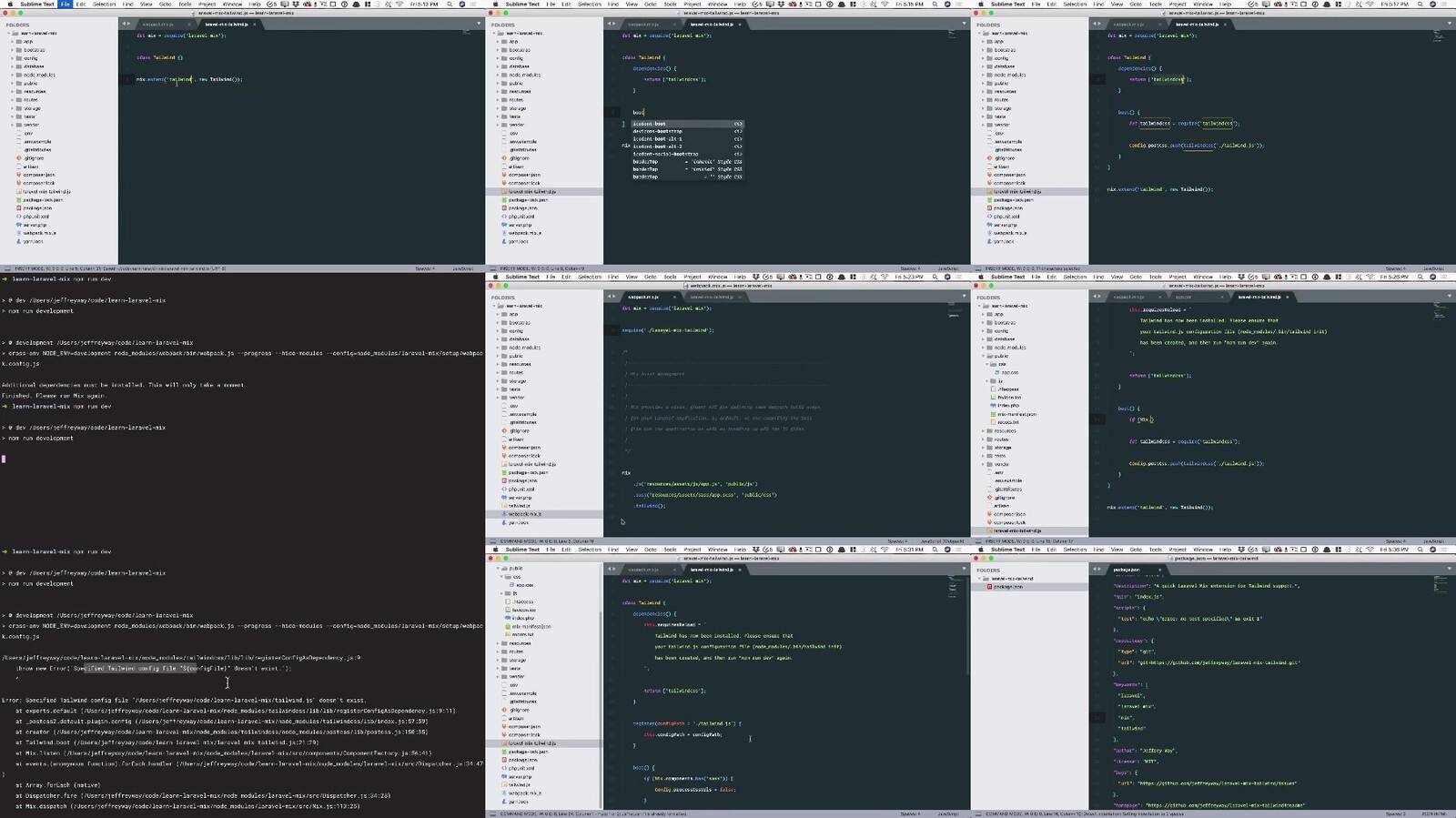The image size is (1456, 818).
Task: Click package.json file icon in 5:13 PM window
Action: [19, 208]
